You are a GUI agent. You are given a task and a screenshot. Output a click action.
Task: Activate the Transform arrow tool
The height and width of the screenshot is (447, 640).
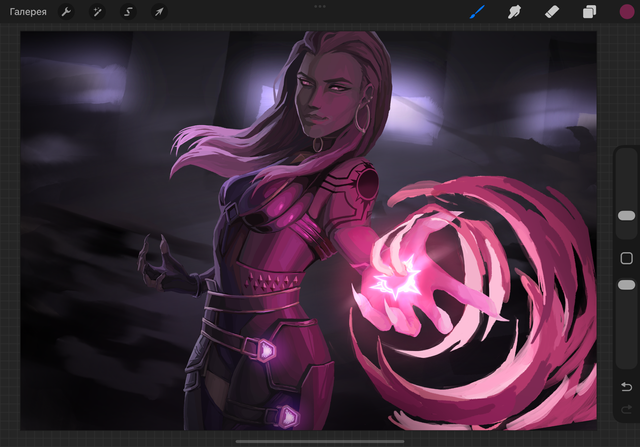click(x=158, y=12)
